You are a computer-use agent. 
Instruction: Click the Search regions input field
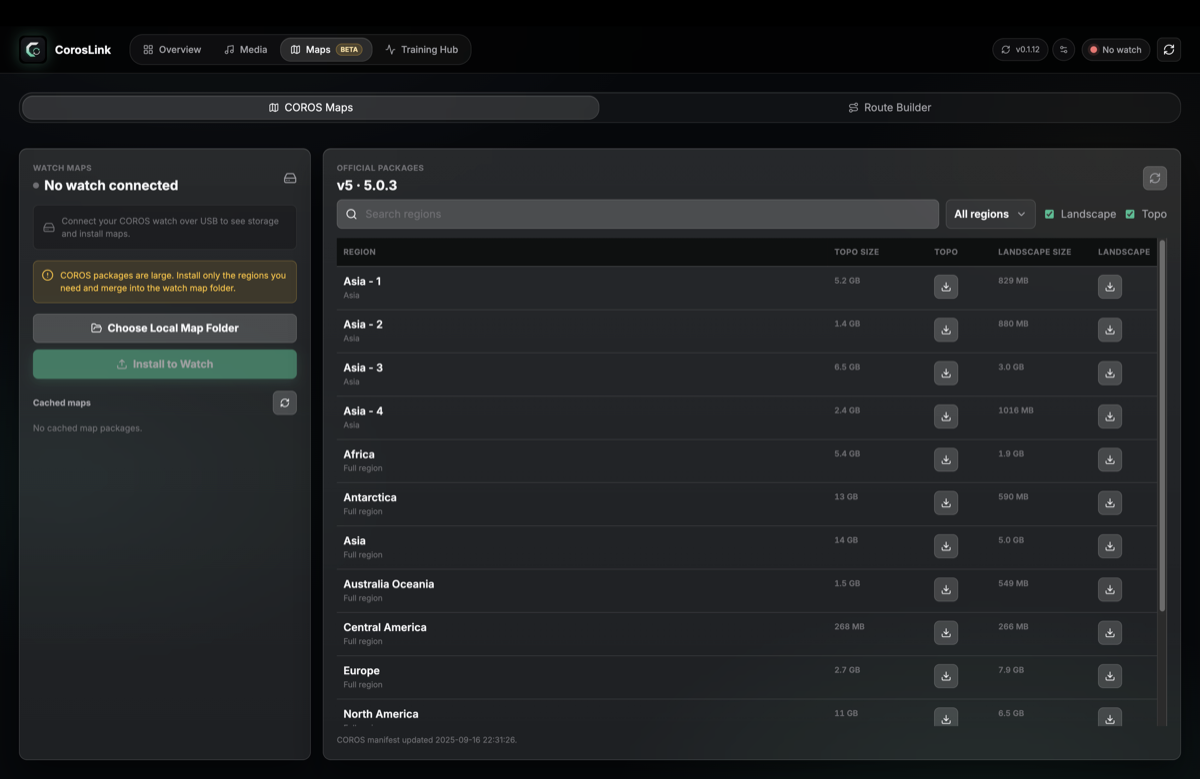(638, 214)
